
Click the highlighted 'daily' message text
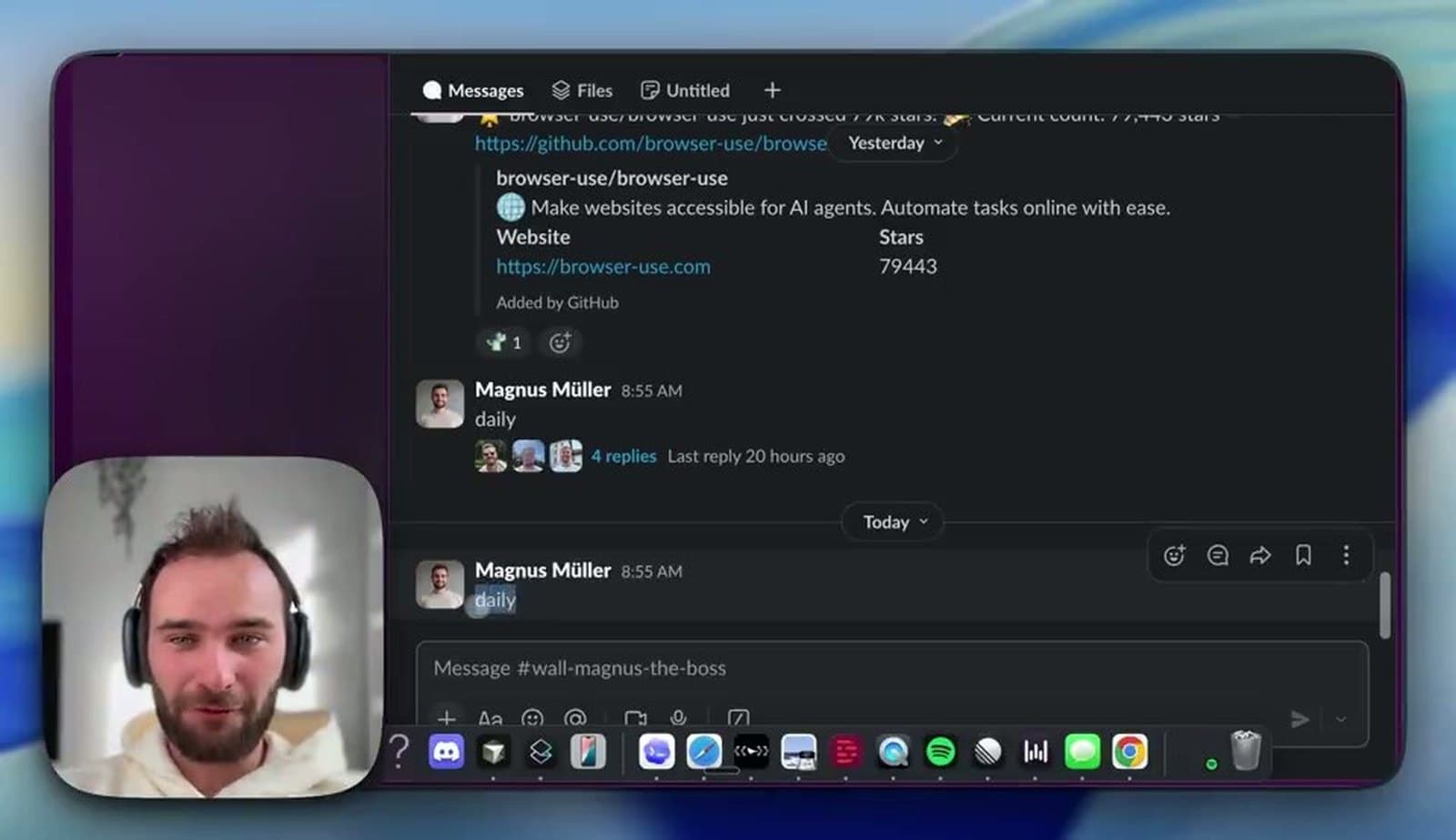(495, 600)
